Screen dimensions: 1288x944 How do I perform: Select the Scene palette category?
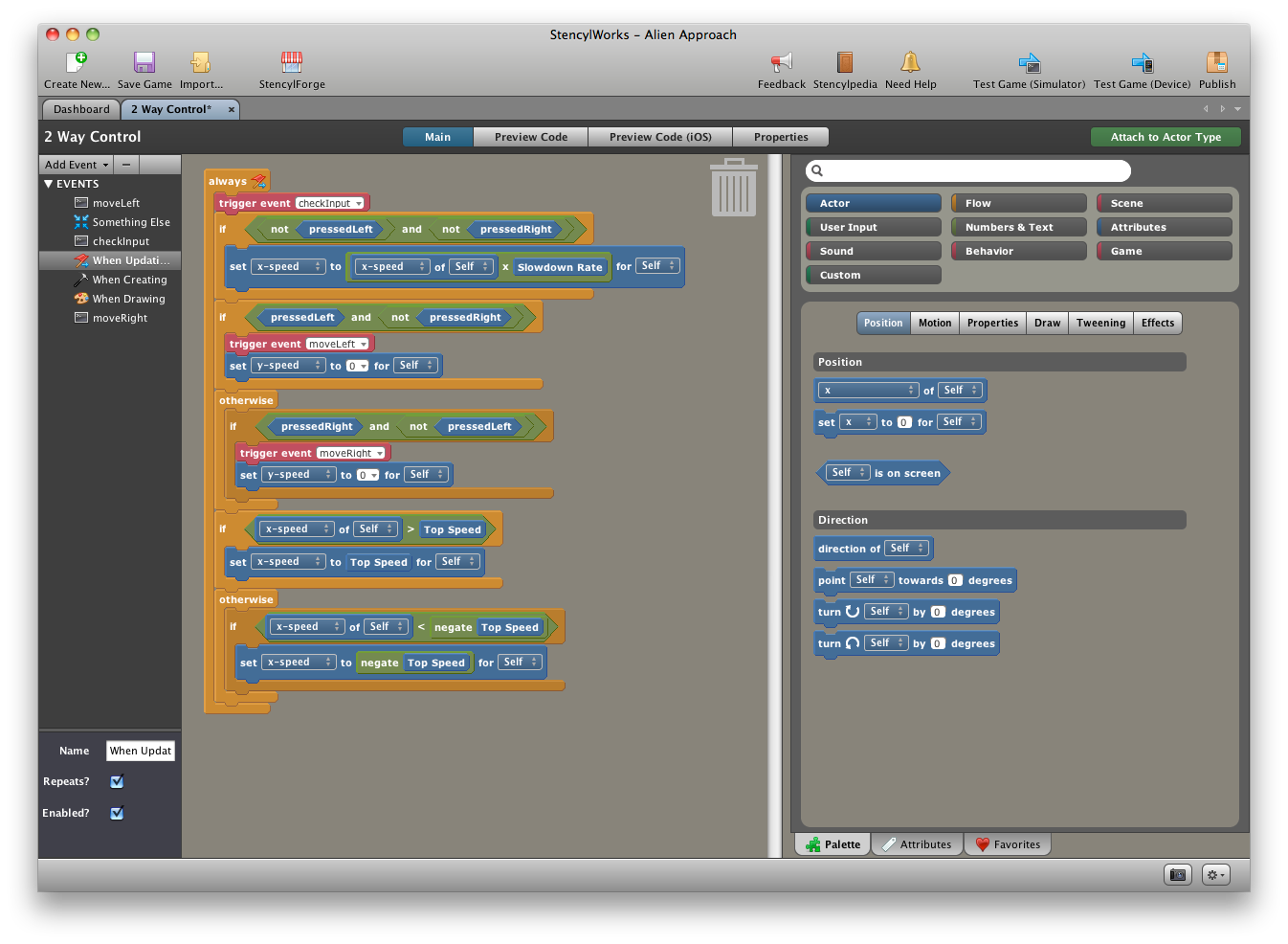1165,203
